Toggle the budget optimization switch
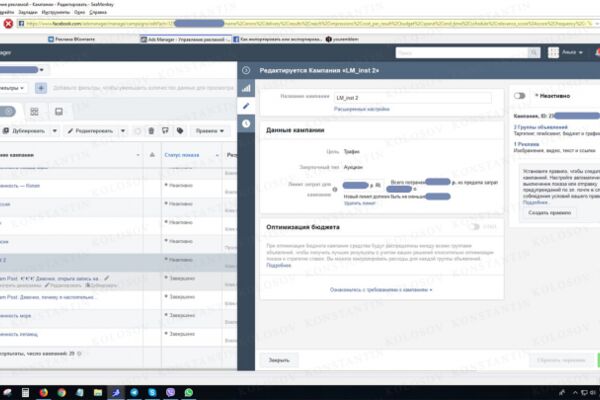Image resolution: width=600 pixels, height=400 pixels. click(x=474, y=227)
